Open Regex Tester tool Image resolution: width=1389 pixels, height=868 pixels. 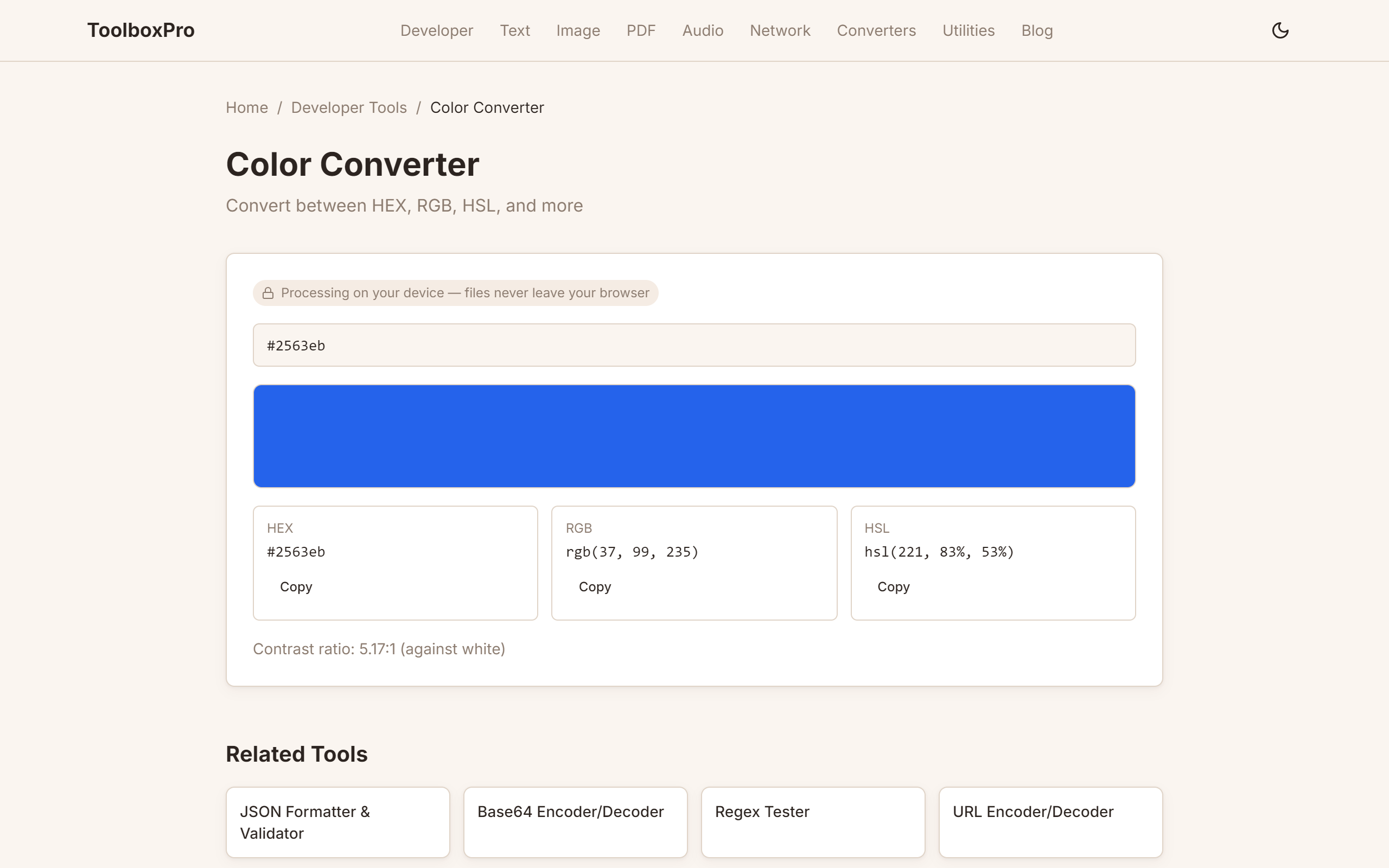(813, 822)
